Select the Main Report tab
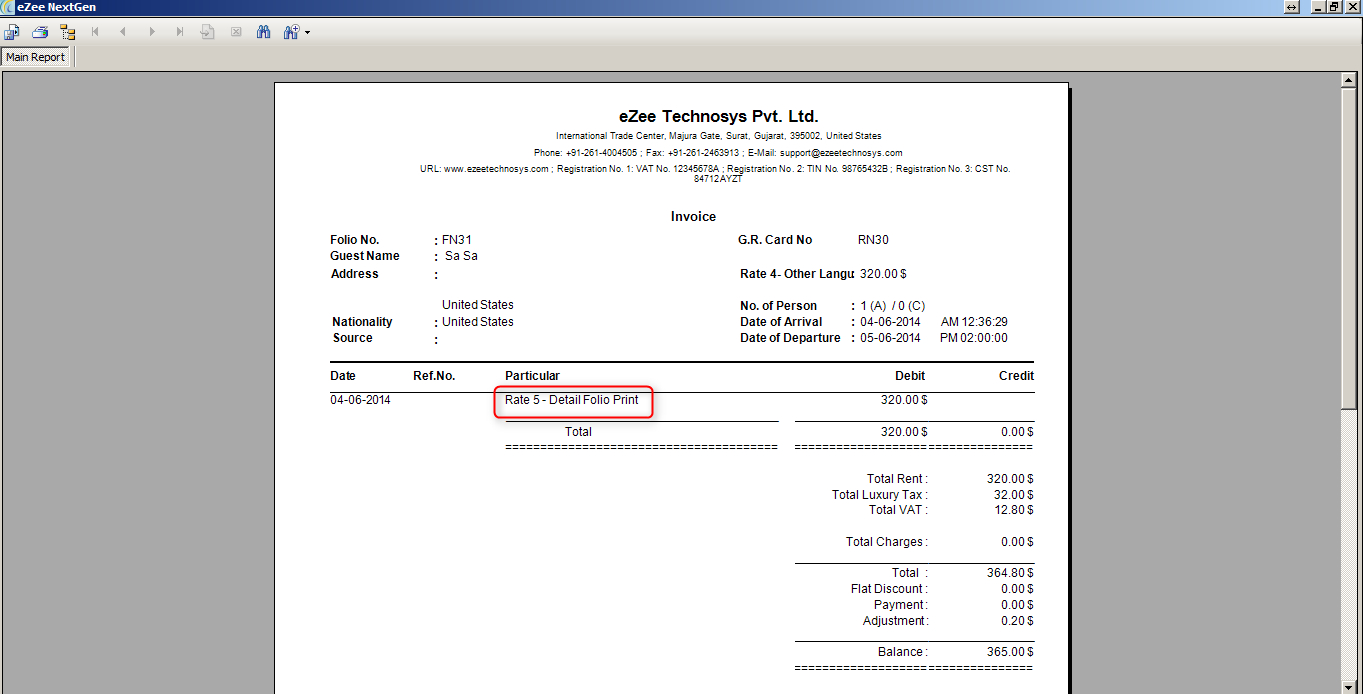This screenshot has height=694, width=1363. click(35, 57)
